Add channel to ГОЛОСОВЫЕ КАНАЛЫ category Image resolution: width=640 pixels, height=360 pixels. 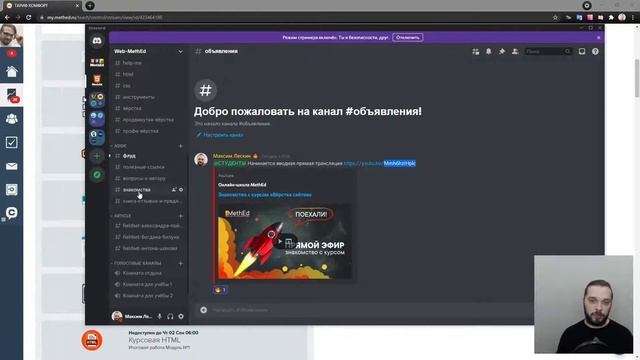tap(180, 263)
